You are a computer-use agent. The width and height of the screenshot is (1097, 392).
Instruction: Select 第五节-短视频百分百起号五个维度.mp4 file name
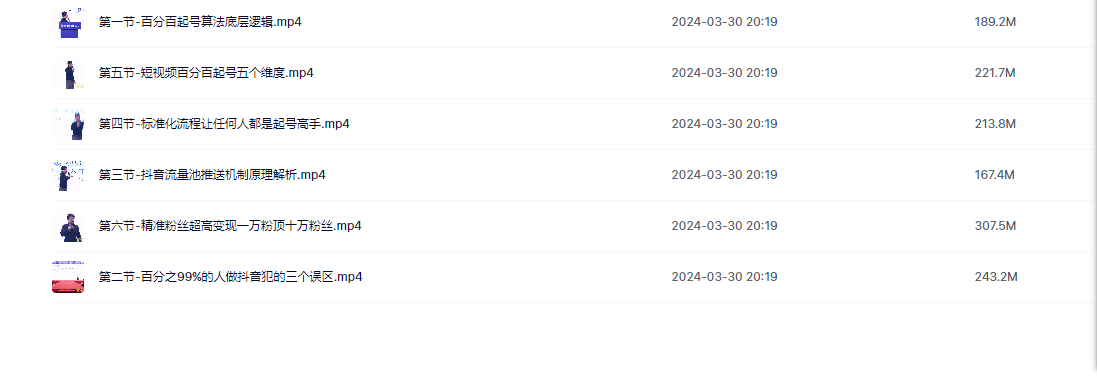point(206,73)
